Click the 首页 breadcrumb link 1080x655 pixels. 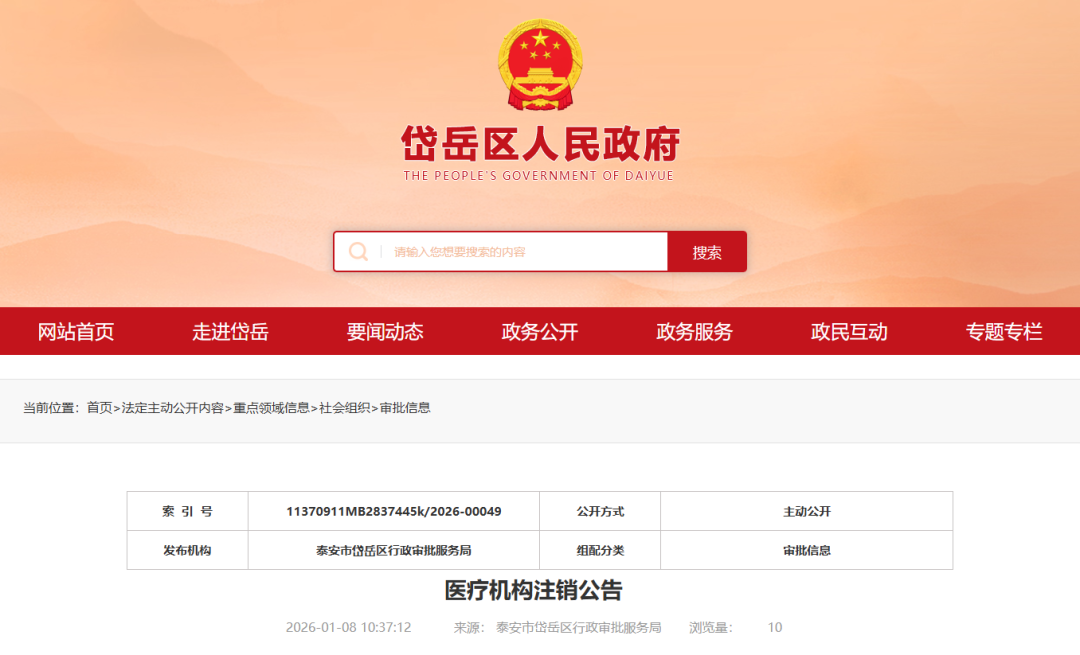tap(99, 408)
